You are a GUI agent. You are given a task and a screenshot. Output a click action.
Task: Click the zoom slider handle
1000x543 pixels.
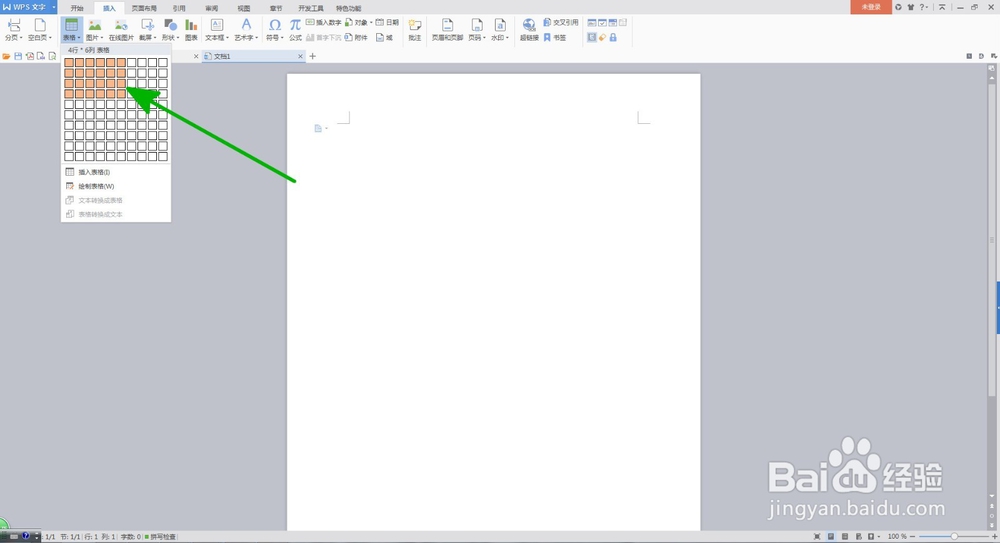coord(954,537)
